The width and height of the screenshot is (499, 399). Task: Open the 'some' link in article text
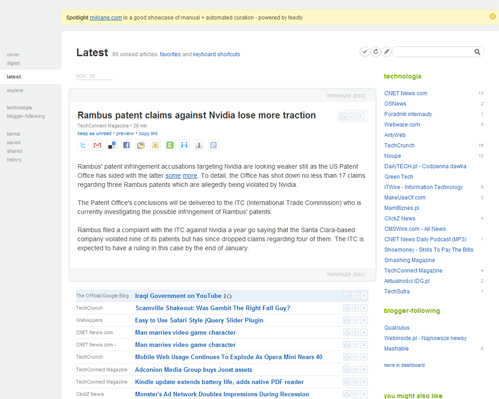point(173,176)
